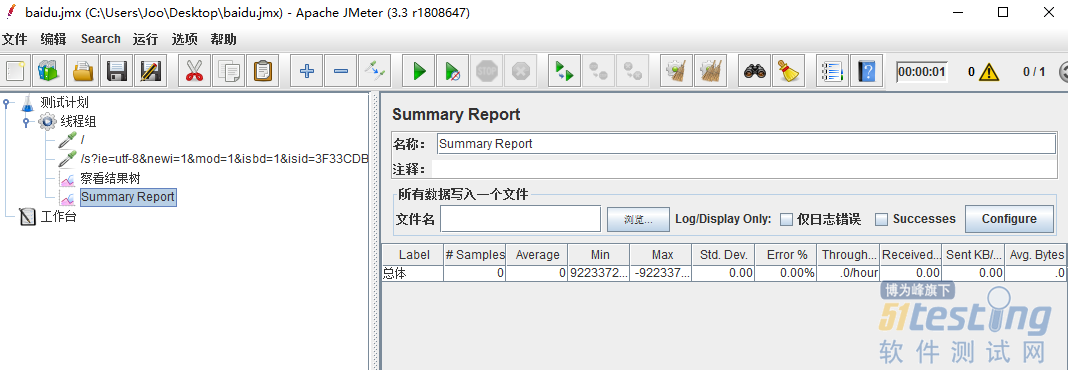
Task: Toggle the Successes checkbox
Action: [x=881, y=219]
